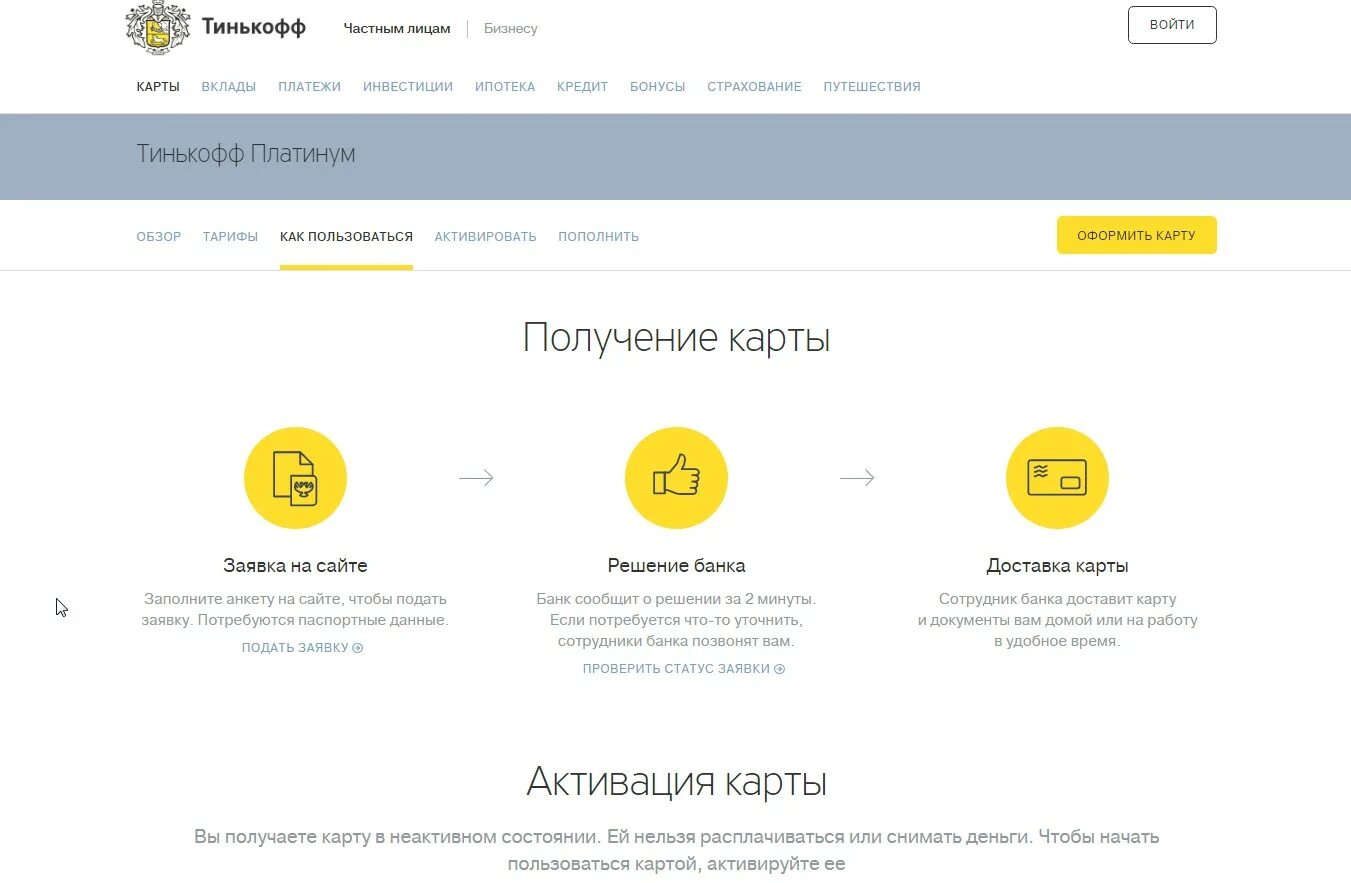Click the Решение банка step title
Image resolution: width=1351 pixels, height=883 pixels.
[676, 566]
